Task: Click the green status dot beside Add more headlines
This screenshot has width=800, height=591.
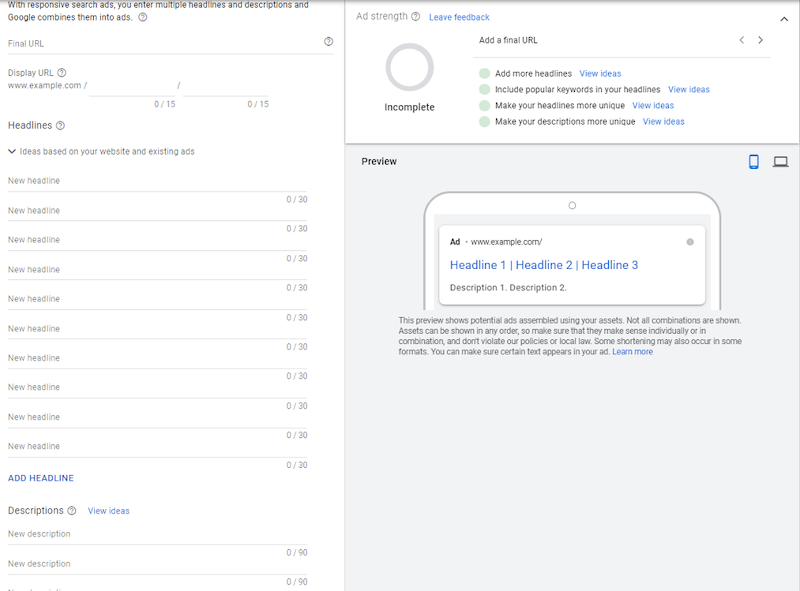Action: tap(485, 73)
